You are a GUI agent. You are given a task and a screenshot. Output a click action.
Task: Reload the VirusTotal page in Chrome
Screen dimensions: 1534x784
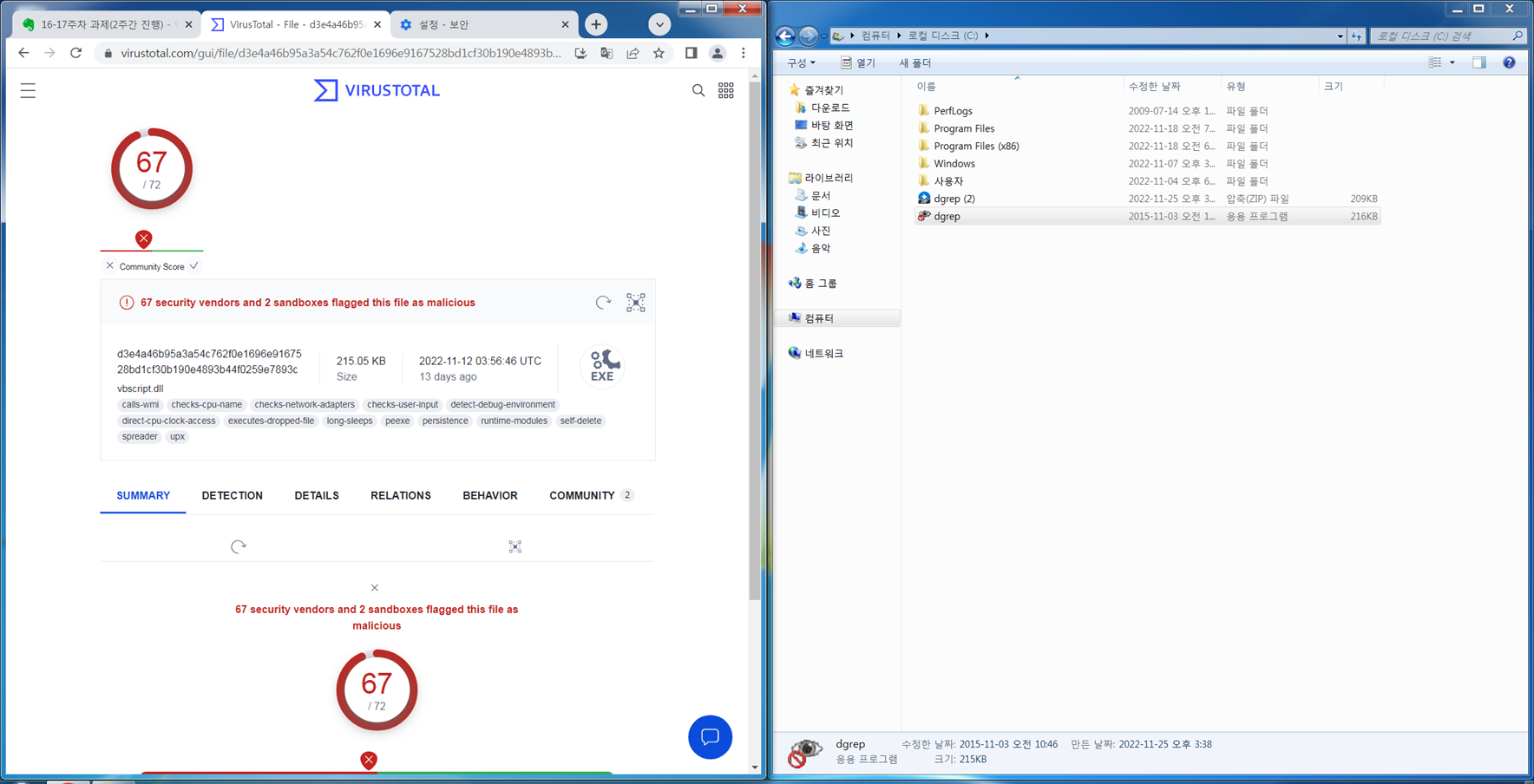pyautogui.click(x=76, y=53)
